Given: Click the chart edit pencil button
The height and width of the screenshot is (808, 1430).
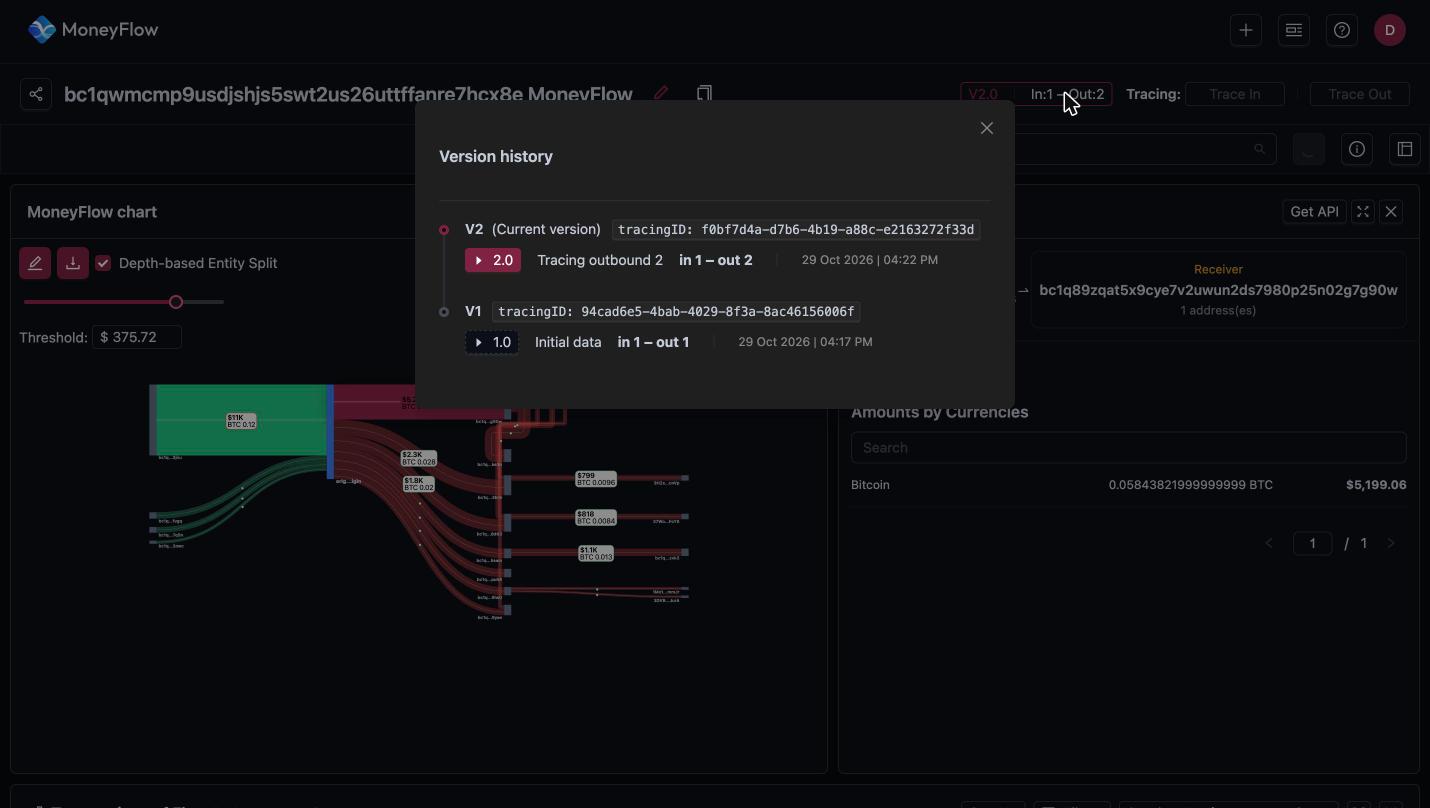Looking at the screenshot, I should (35, 263).
